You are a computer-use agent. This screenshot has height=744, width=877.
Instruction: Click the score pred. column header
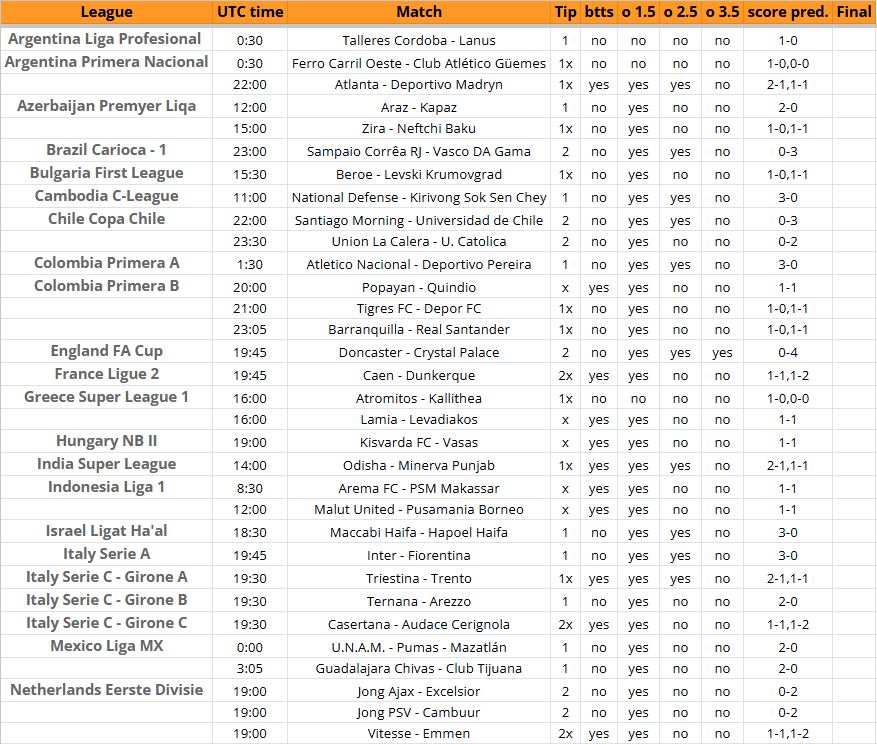(788, 12)
